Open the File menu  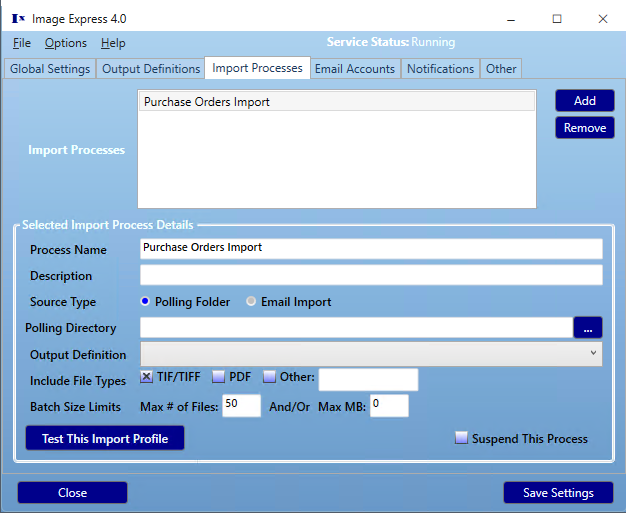[x=22, y=43]
